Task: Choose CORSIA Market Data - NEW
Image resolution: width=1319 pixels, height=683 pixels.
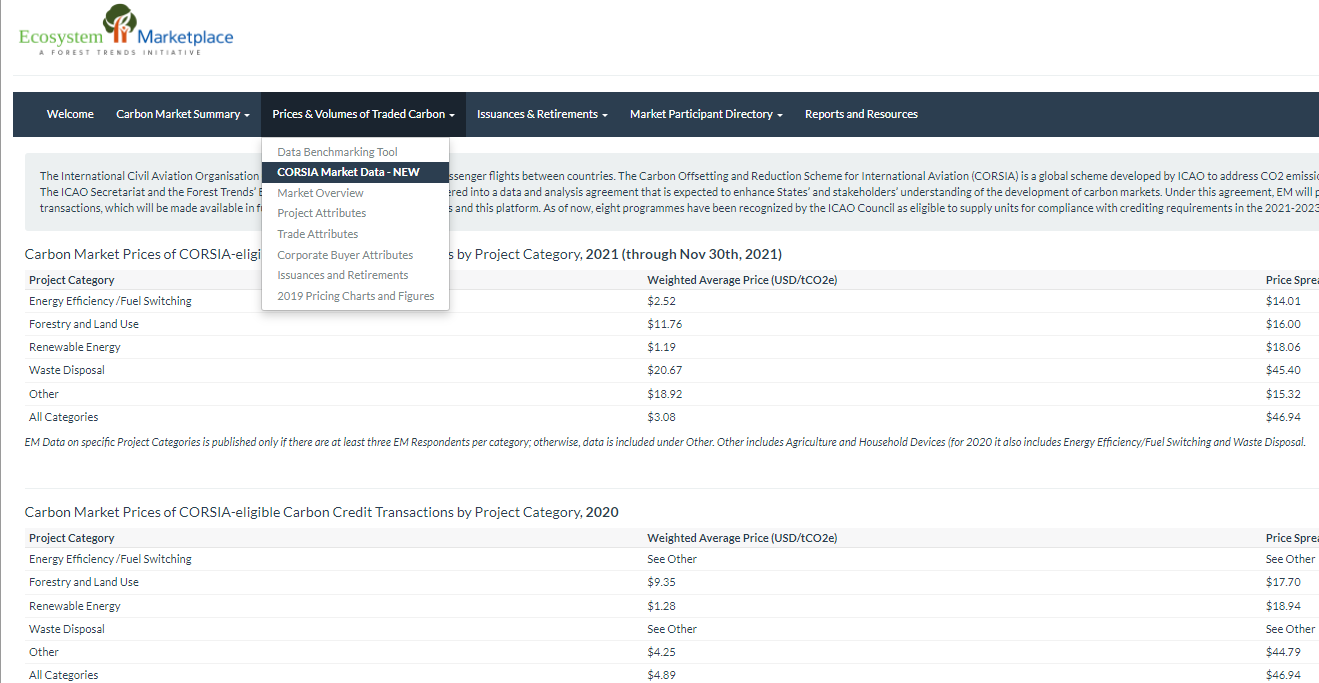Action: pos(348,172)
